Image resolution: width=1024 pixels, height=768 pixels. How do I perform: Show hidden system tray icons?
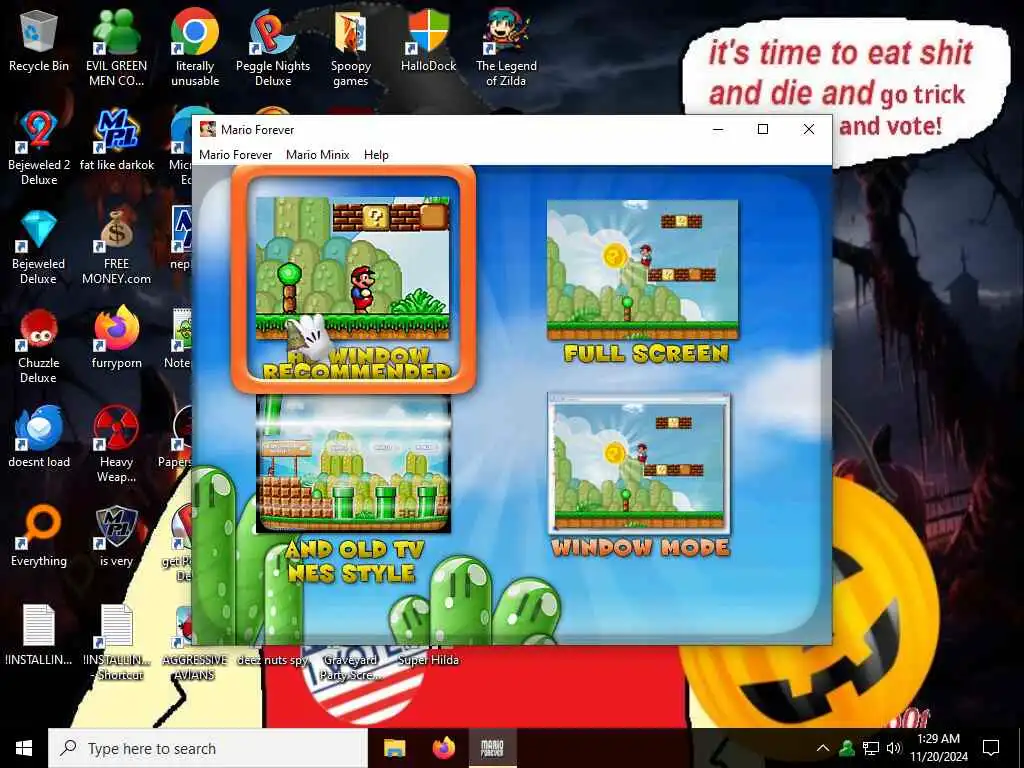point(823,748)
